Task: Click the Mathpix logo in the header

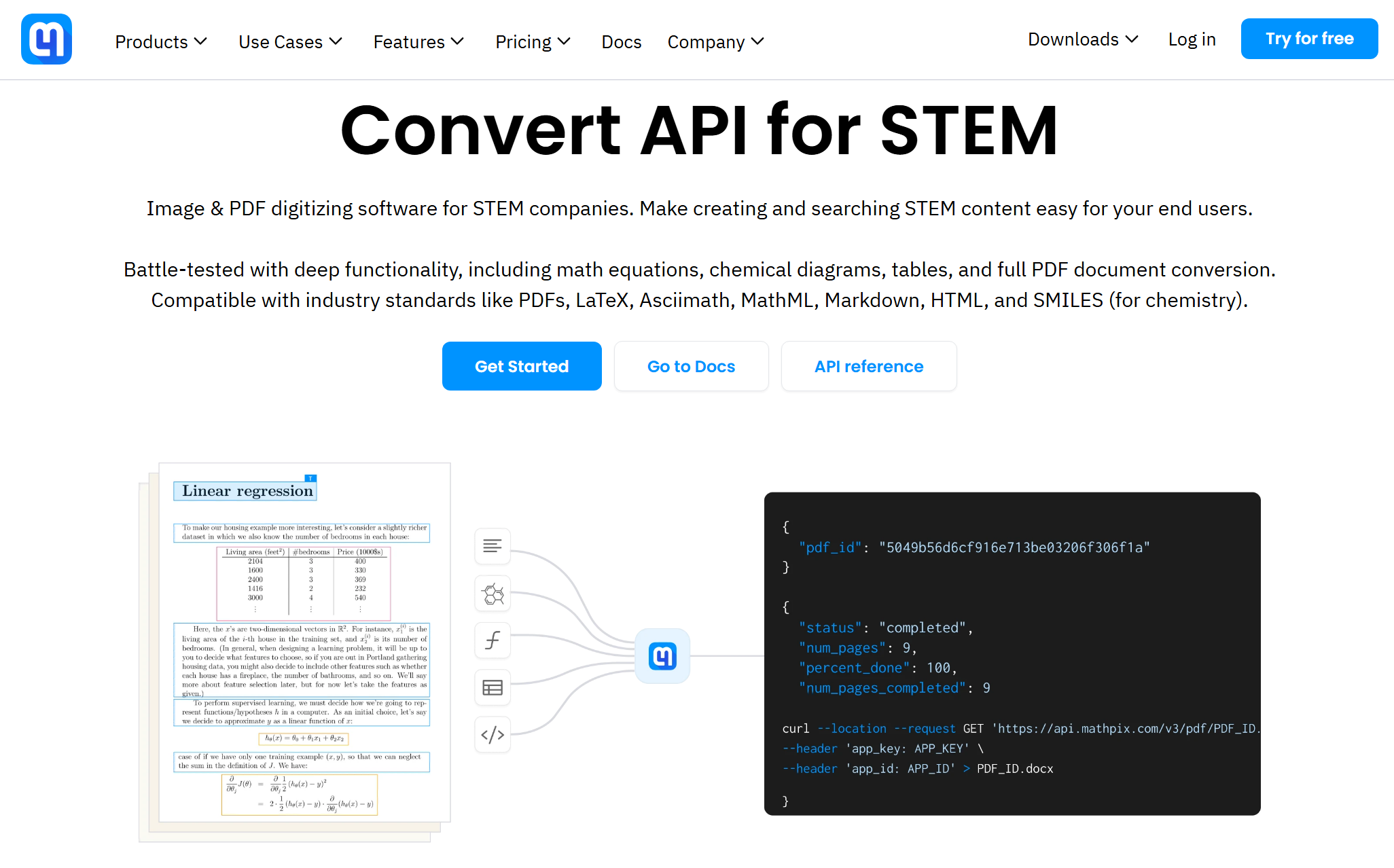Action: [46, 39]
